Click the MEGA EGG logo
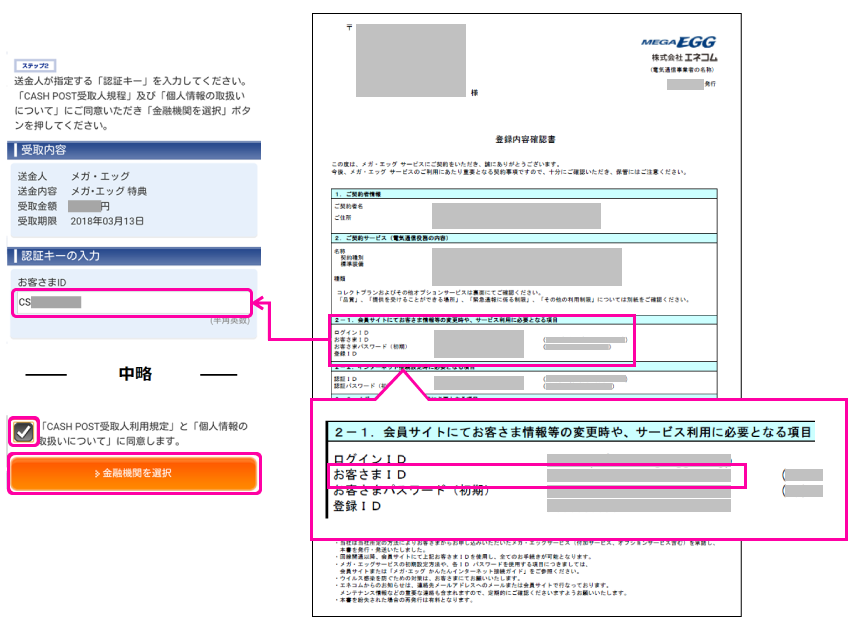Screen dimensions: 850x630 680,42
